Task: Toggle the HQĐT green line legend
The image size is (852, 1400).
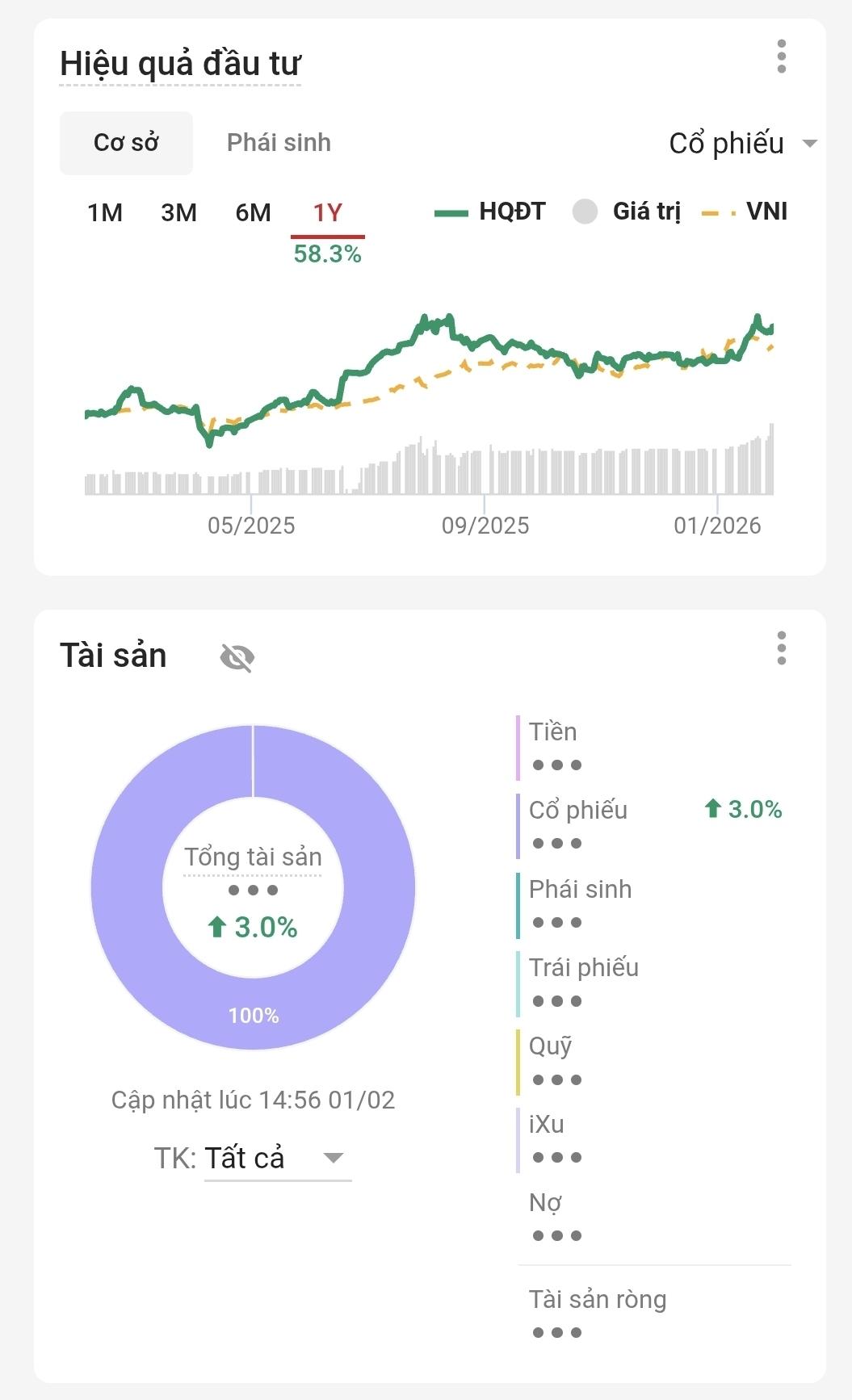Action: [x=490, y=212]
